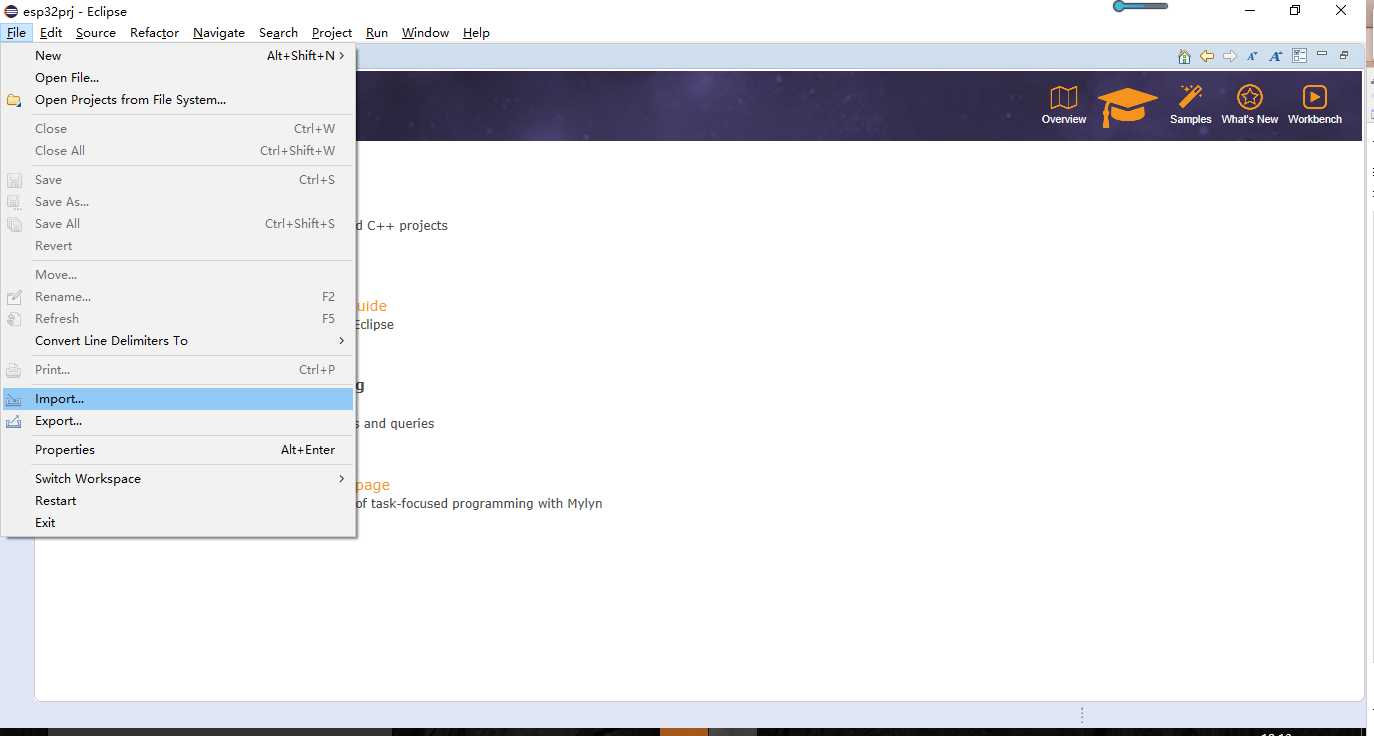Click the Eclipse title bar icon
The height and width of the screenshot is (736, 1374).
click(x=11, y=11)
